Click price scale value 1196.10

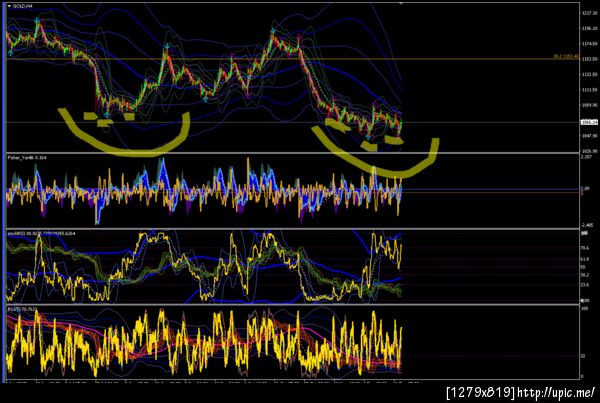(589, 28)
